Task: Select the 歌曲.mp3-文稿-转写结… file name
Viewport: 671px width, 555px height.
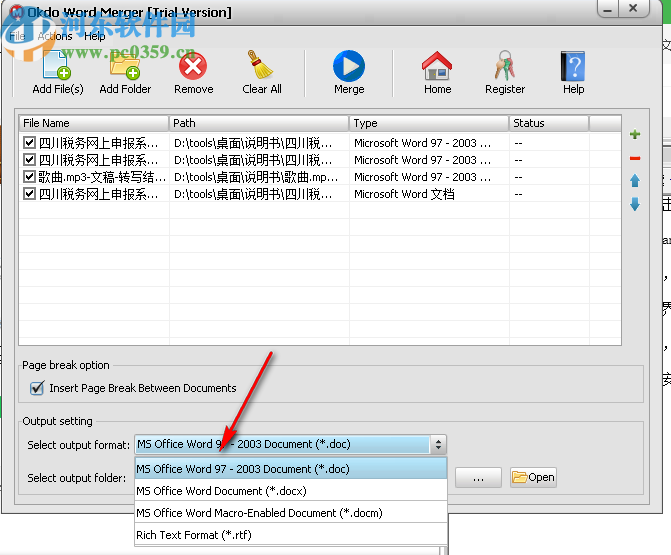Action: tap(102, 177)
